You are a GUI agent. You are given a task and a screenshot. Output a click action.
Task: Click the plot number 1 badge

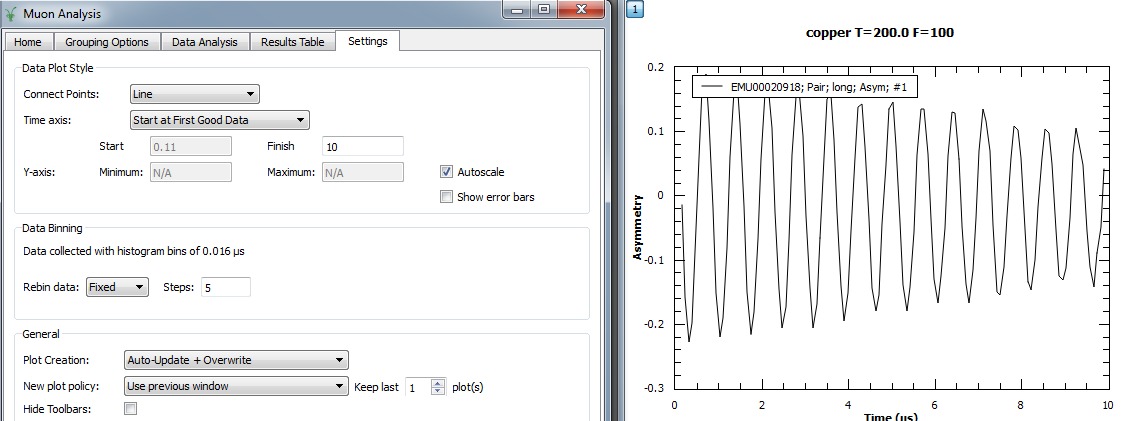click(633, 9)
